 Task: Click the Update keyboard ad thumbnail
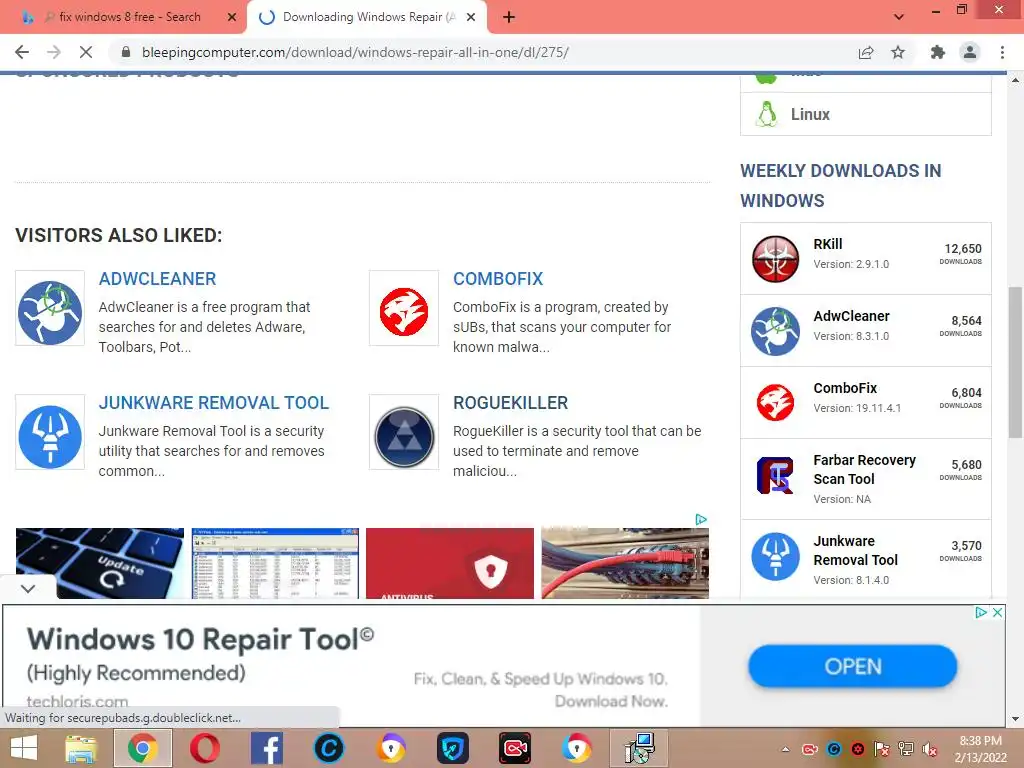[100, 563]
